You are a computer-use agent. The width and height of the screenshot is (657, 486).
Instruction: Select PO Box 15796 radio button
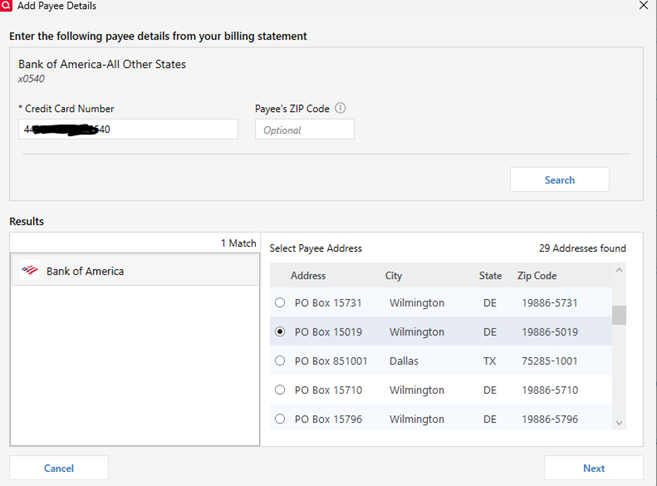(280, 419)
